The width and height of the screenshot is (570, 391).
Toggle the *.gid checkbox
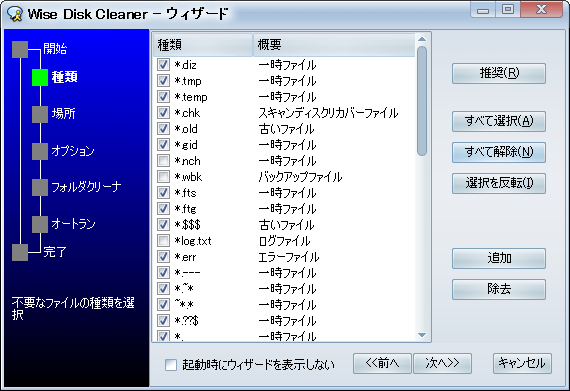click(x=163, y=145)
